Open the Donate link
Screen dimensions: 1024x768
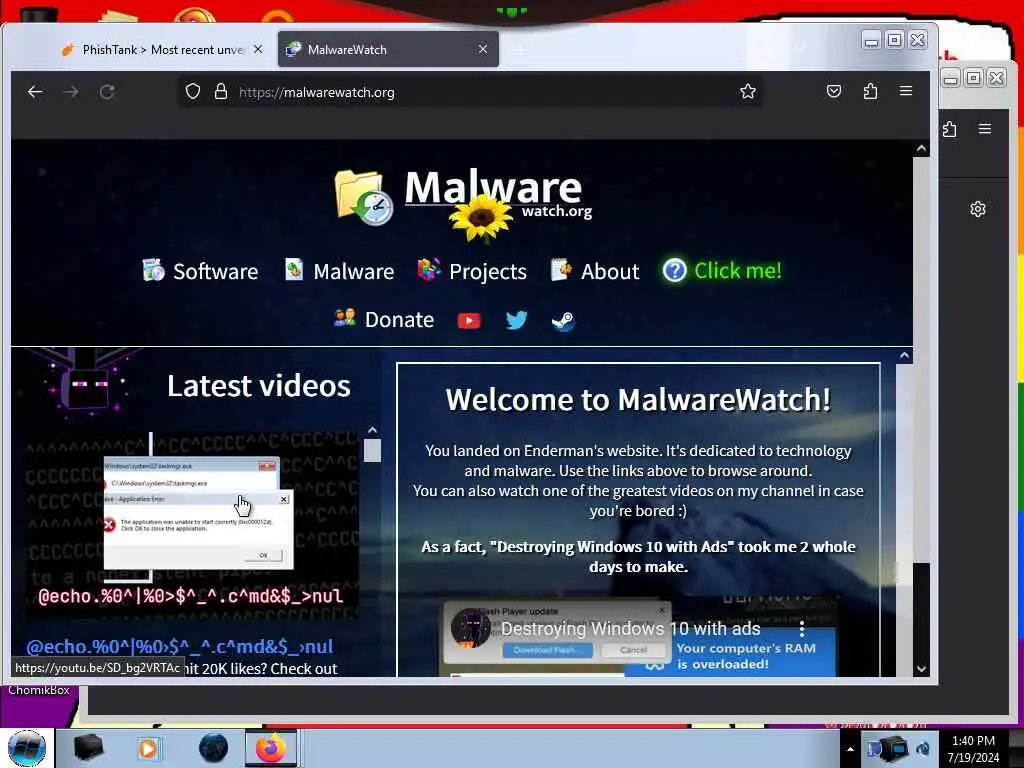[x=384, y=319]
